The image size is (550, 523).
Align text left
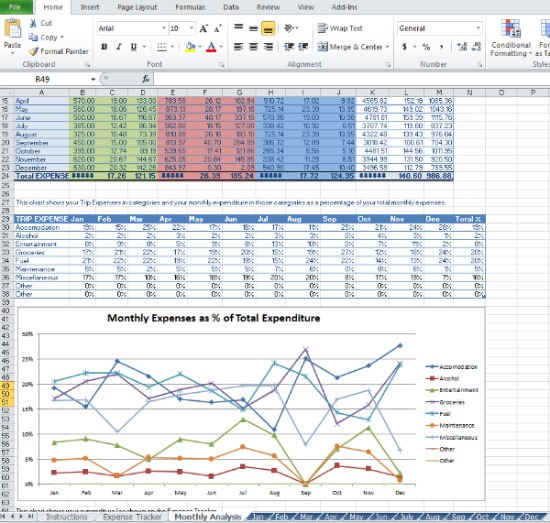pyautogui.click(x=239, y=47)
